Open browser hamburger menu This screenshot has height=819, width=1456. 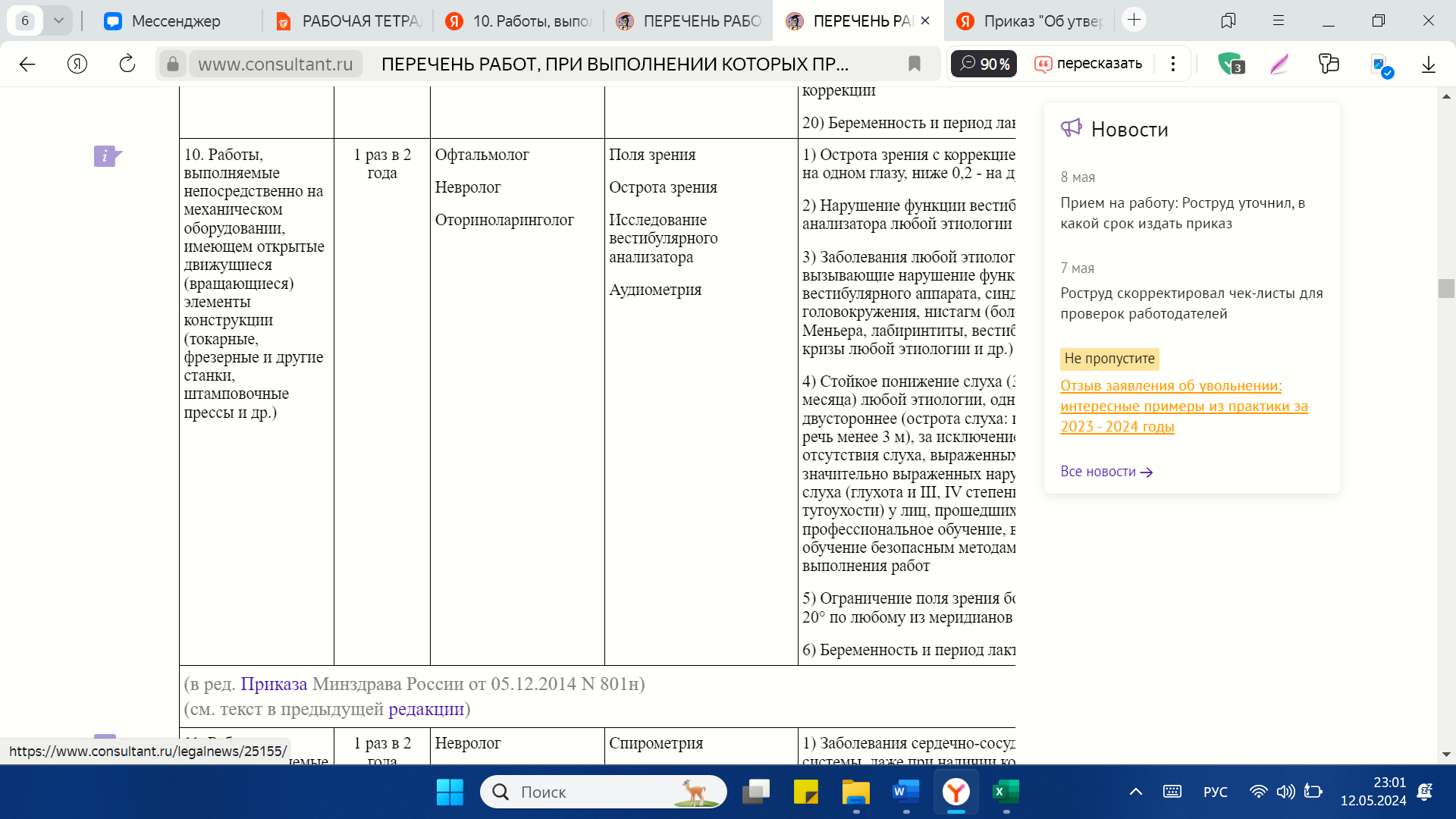point(1279,20)
